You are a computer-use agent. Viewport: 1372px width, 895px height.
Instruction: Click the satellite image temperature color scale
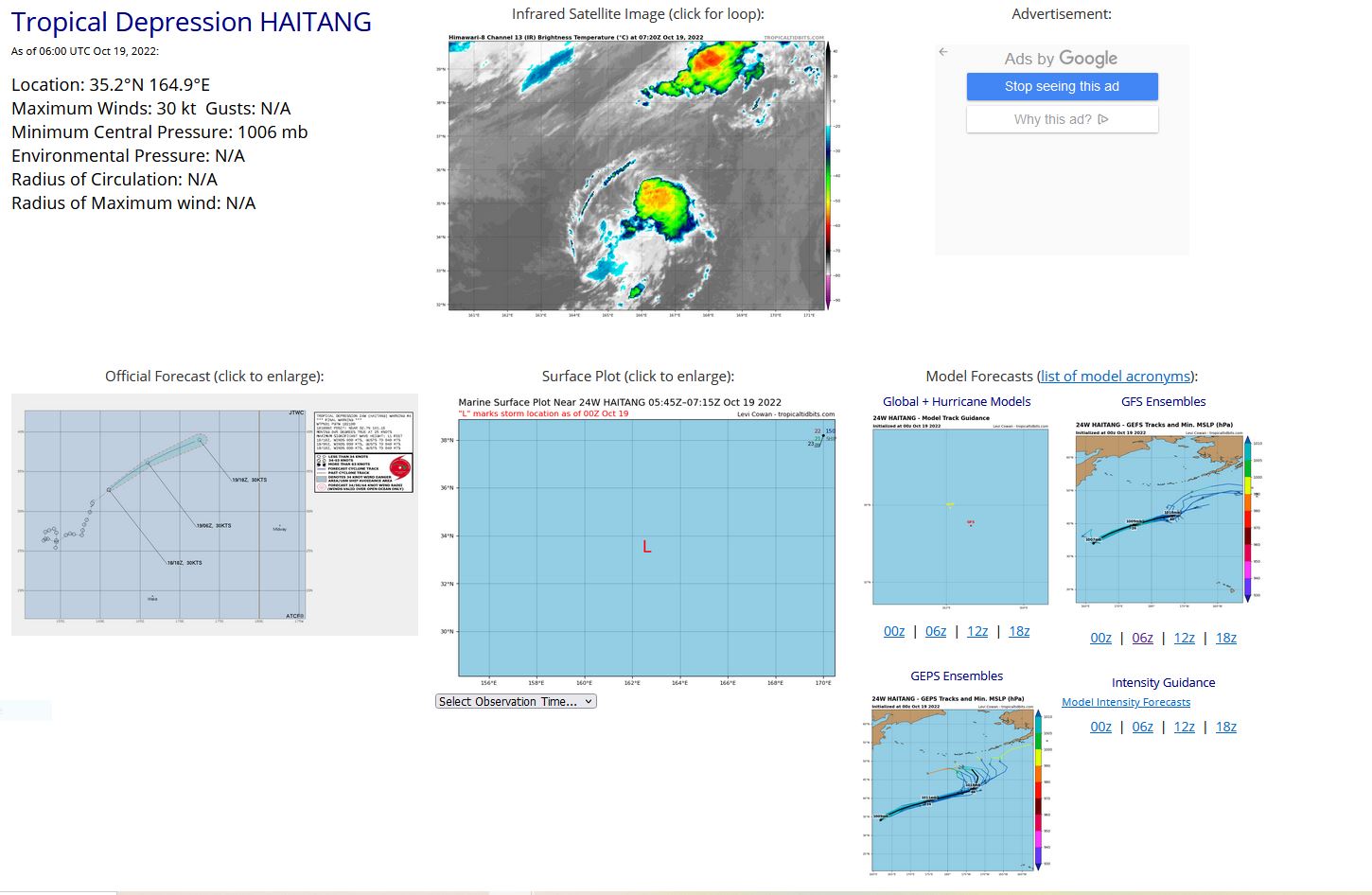point(829,175)
